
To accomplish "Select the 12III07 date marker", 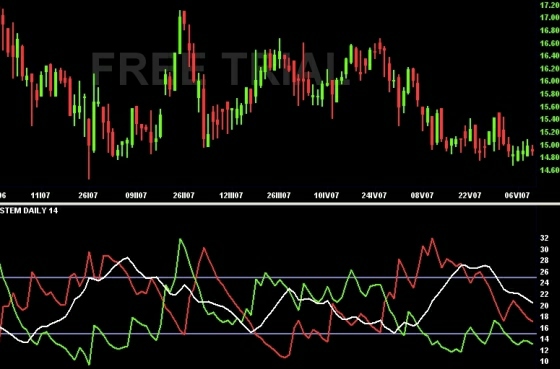I will 231,195.
